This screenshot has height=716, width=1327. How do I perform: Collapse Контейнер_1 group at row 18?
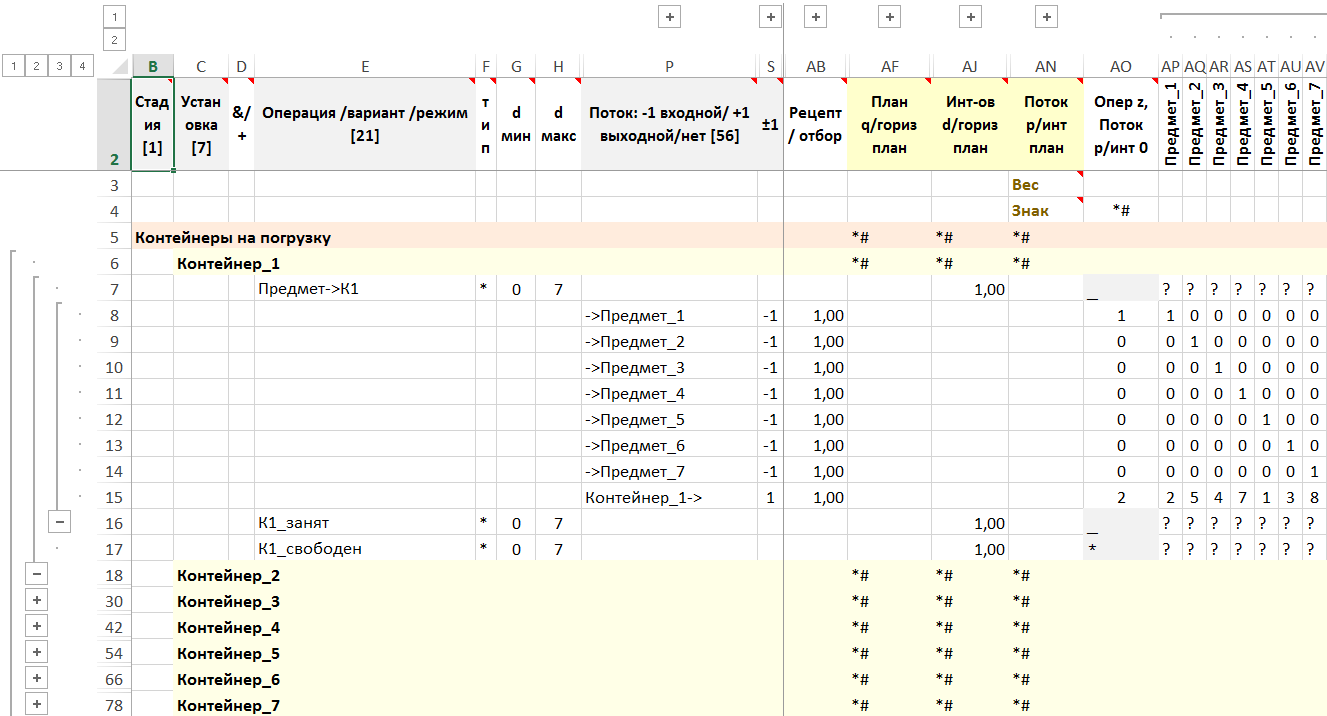37,575
